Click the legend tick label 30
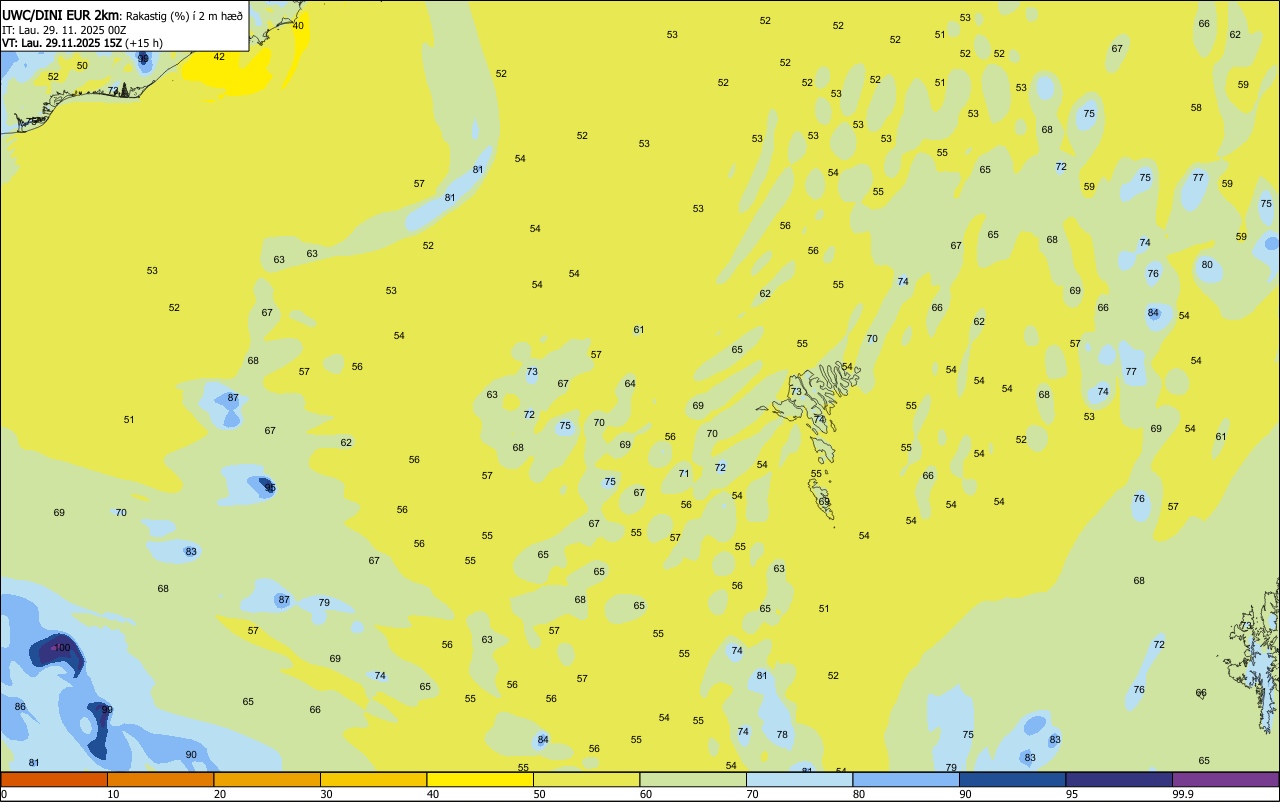The width and height of the screenshot is (1280, 802). click(326, 794)
